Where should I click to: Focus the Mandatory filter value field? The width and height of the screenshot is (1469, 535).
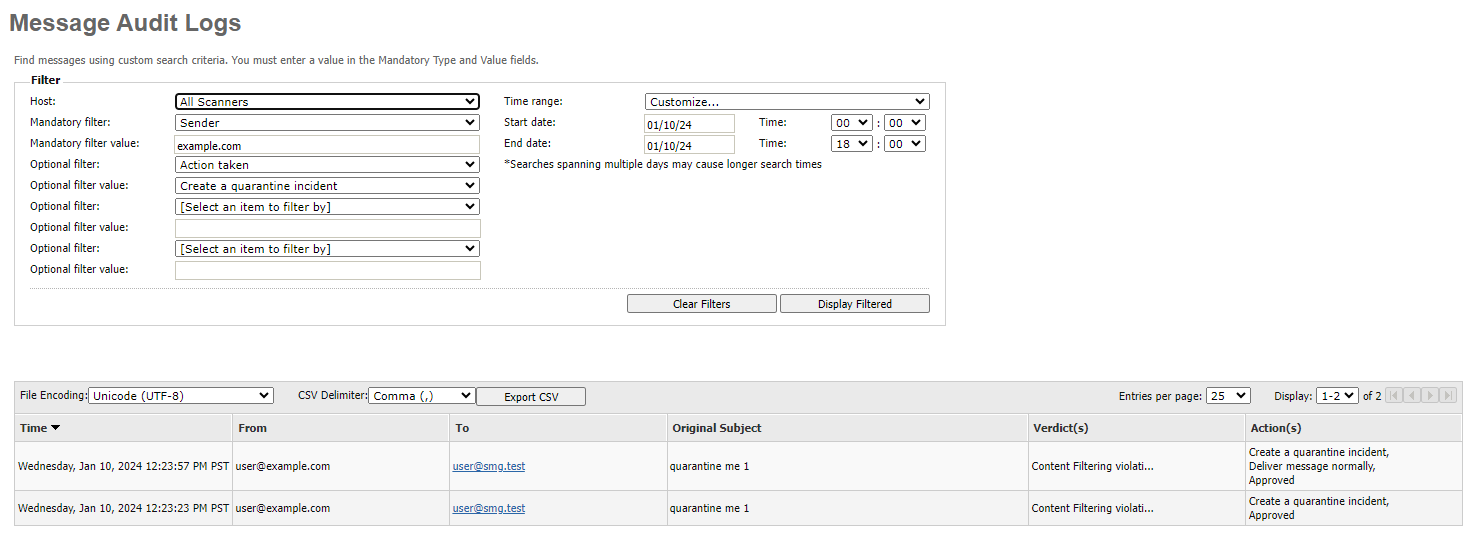click(x=327, y=145)
